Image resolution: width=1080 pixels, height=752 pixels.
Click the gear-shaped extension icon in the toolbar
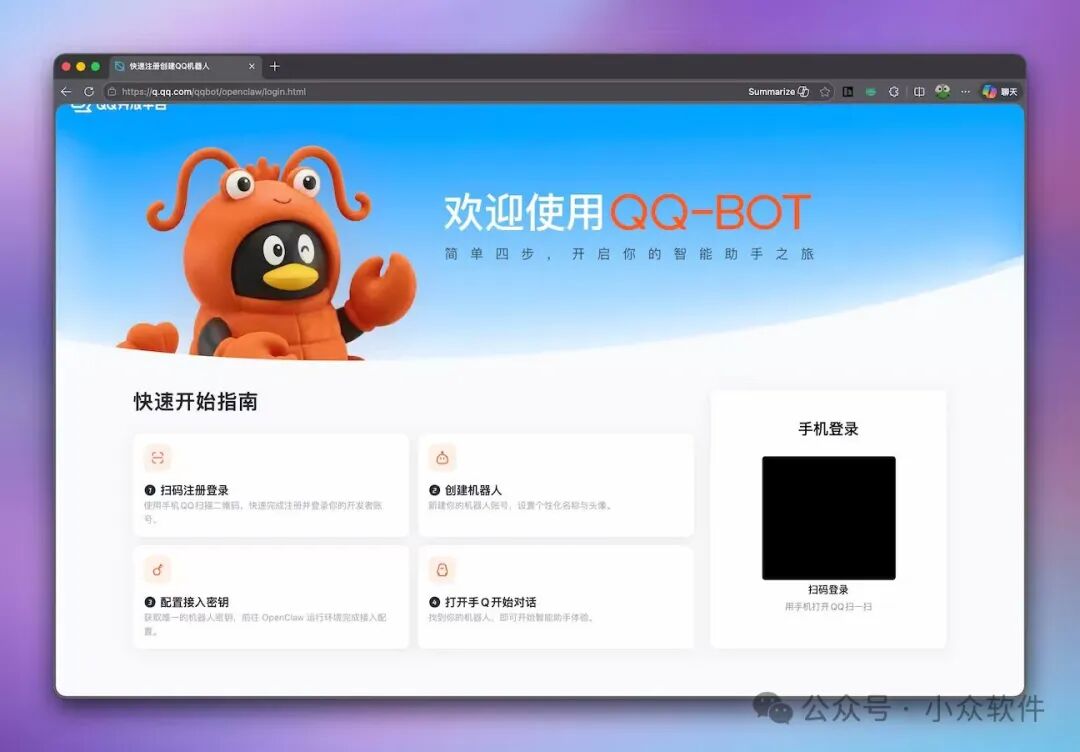[x=894, y=91]
